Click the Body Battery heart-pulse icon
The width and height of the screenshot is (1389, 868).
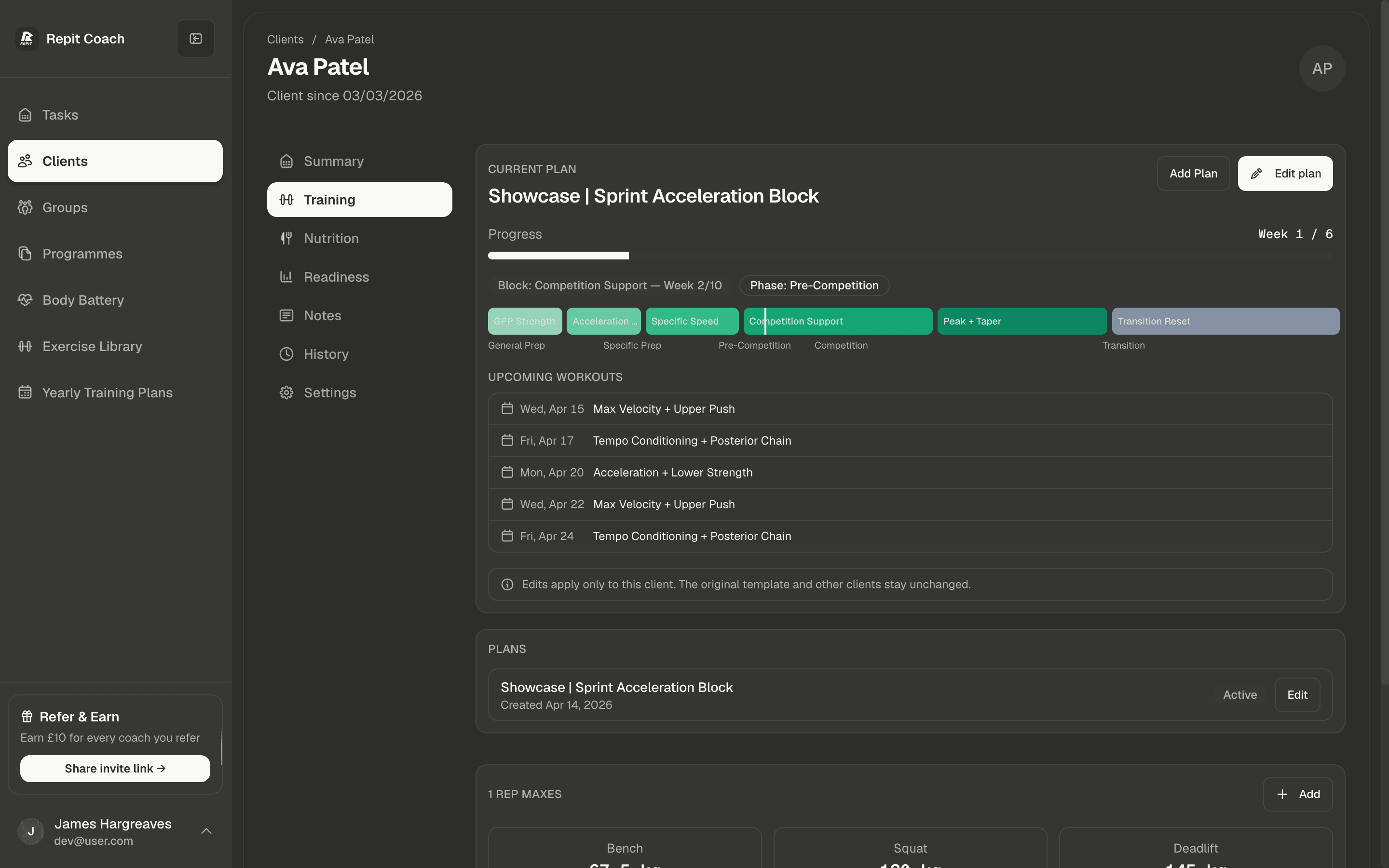25,300
